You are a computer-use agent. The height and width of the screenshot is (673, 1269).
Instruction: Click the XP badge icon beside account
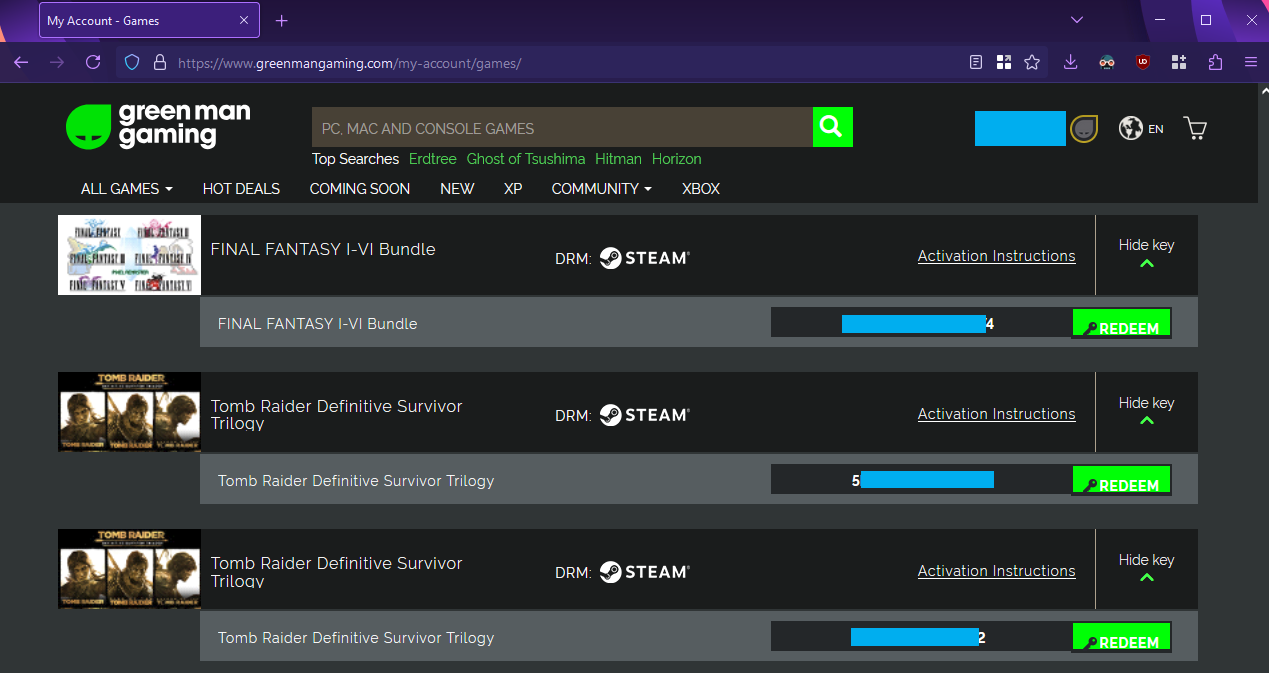(1084, 128)
